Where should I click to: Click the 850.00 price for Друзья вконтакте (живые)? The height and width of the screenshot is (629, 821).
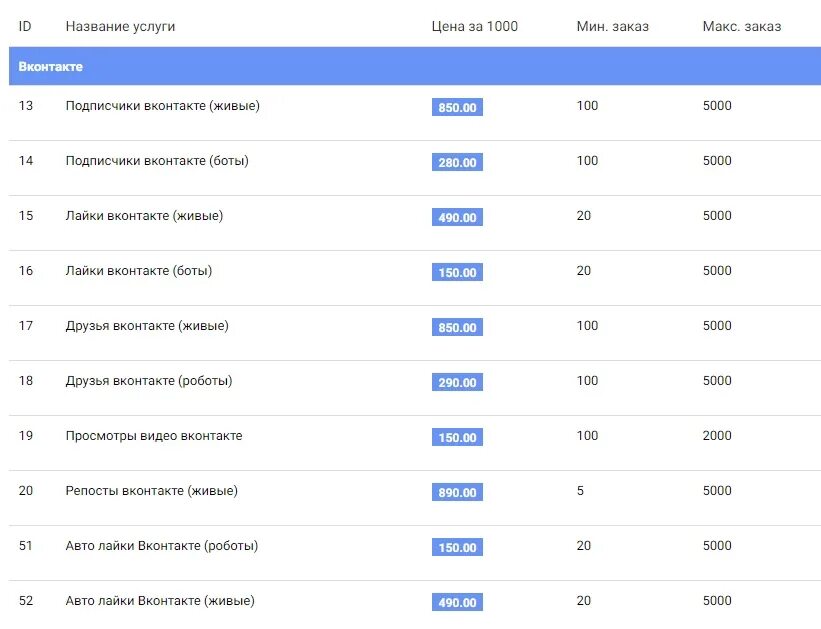[x=457, y=327]
